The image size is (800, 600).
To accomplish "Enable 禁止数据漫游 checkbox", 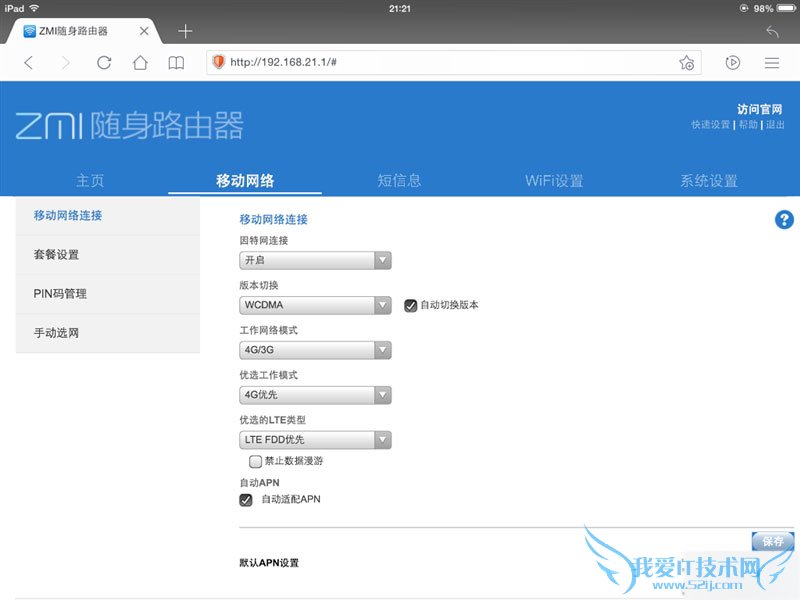I will pos(255,461).
